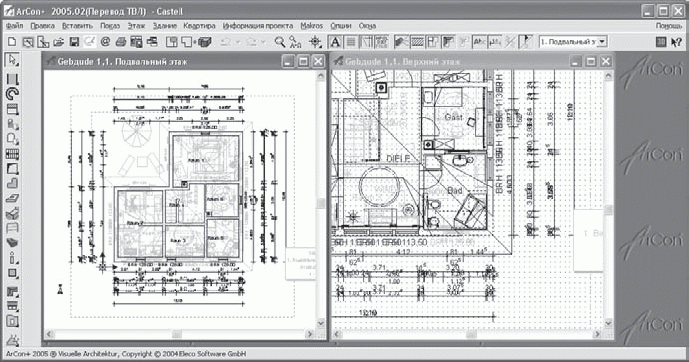Switch to 3D view mode cube icon
The height and width of the screenshot is (362, 689).
tap(205, 42)
